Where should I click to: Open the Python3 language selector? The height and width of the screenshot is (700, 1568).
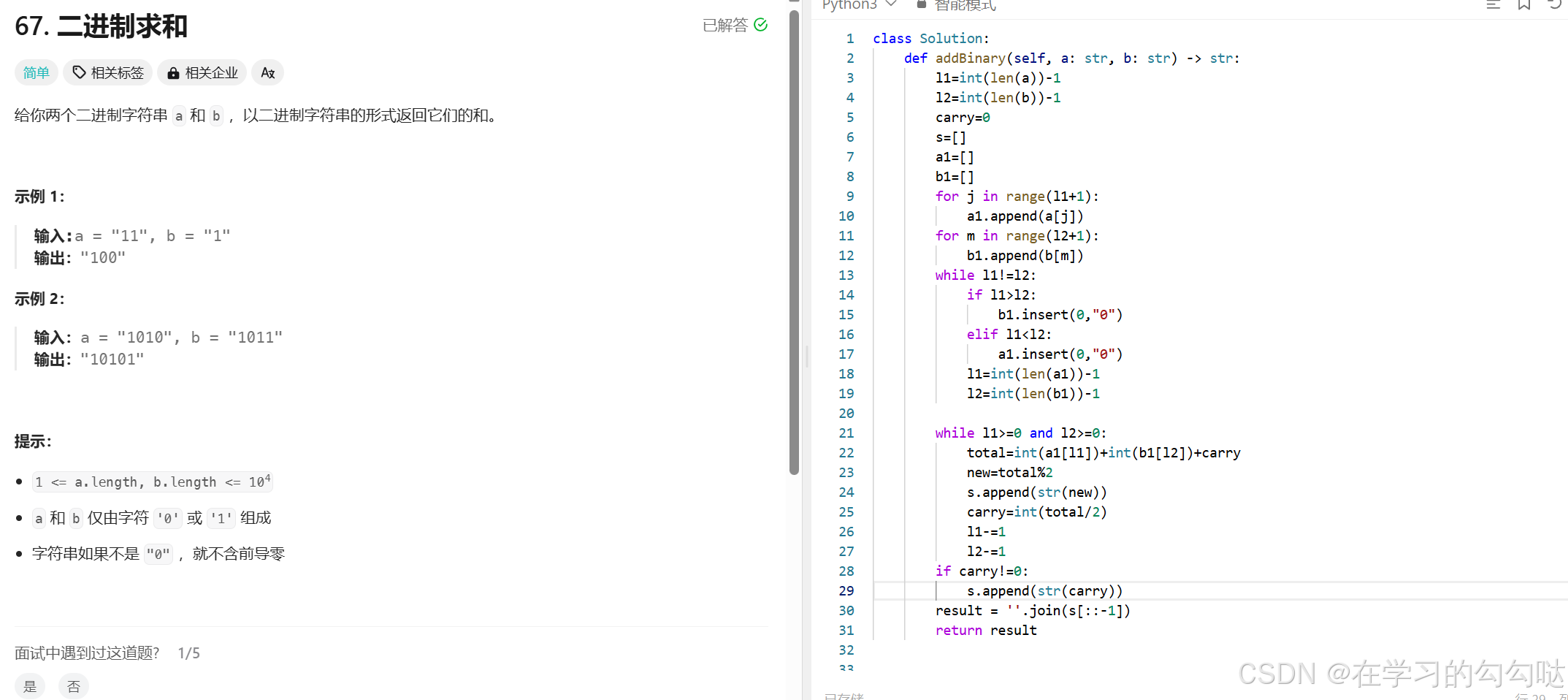tap(859, 5)
